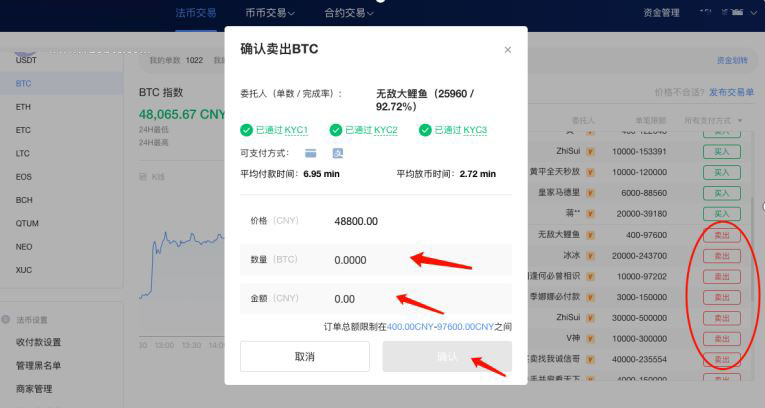
Task: Switch to the 法币交易 tab
Action: point(194,13)
